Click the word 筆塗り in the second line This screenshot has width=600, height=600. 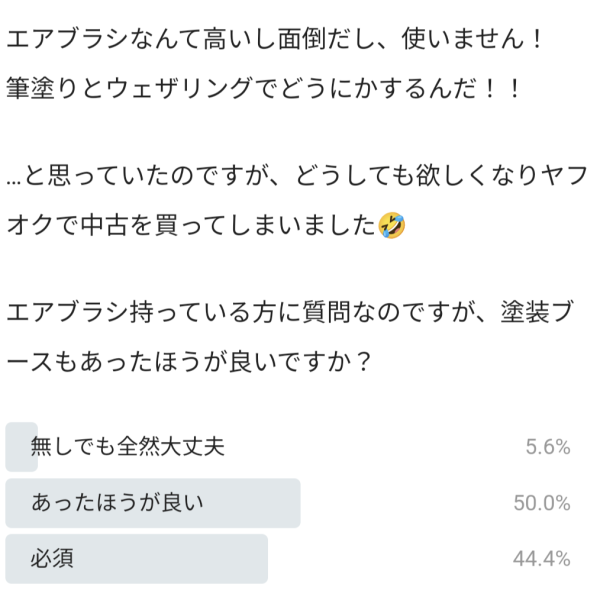[45, 89]
